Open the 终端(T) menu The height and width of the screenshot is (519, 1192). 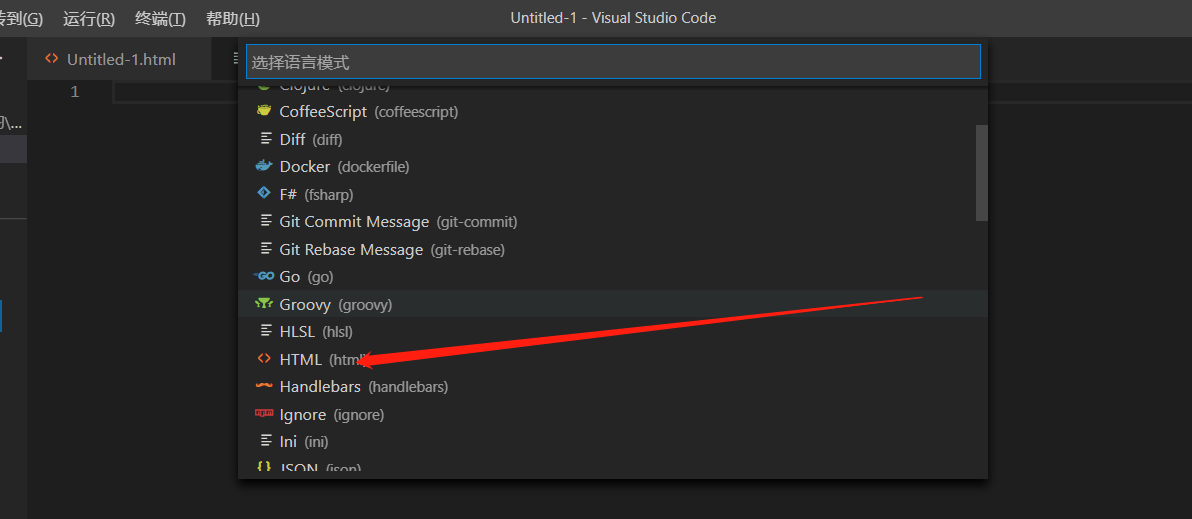pyautogui.click(x=160, y=18)
